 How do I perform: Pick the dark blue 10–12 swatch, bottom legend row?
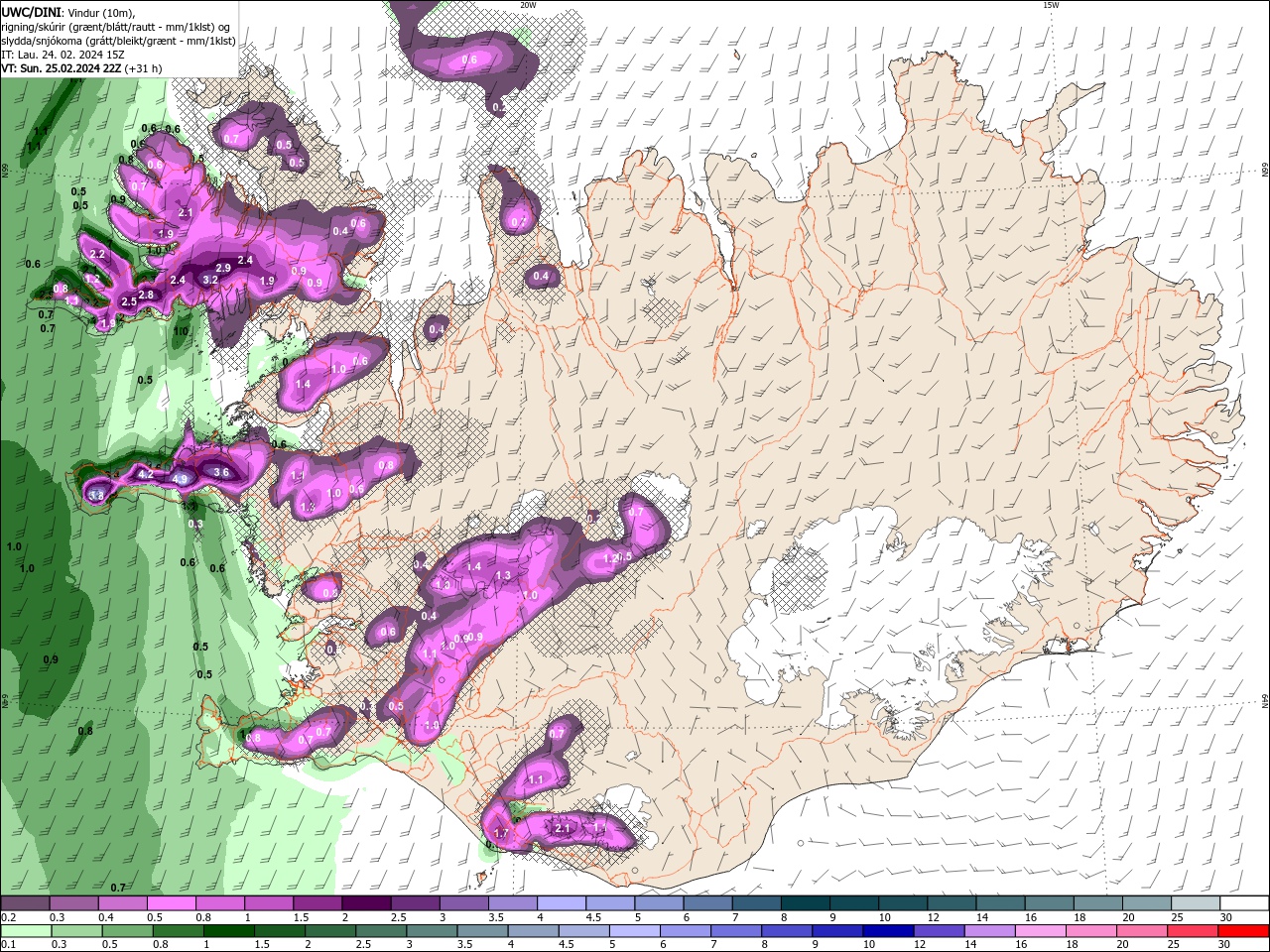[886, 931]
